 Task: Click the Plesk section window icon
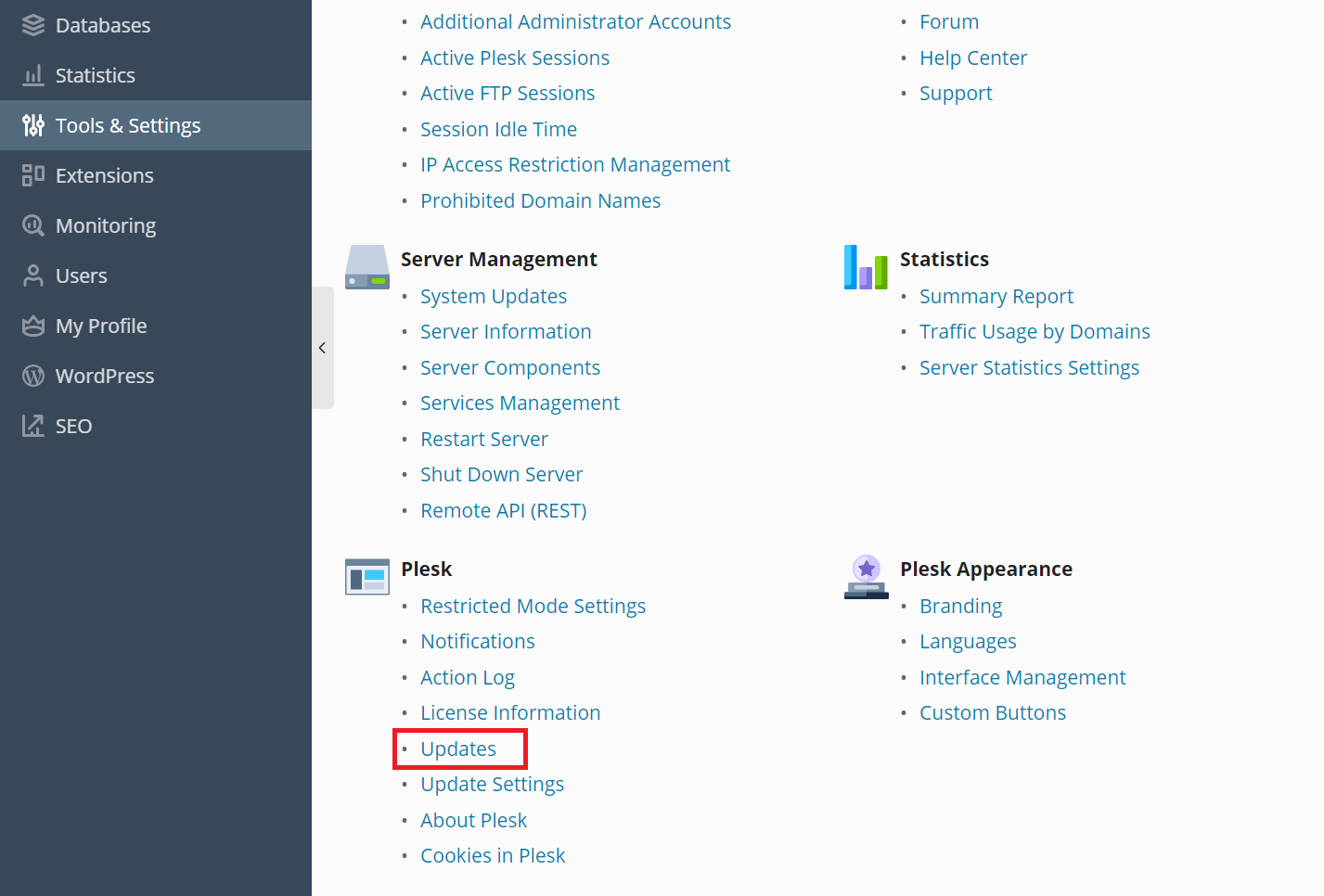coord(367,577)
